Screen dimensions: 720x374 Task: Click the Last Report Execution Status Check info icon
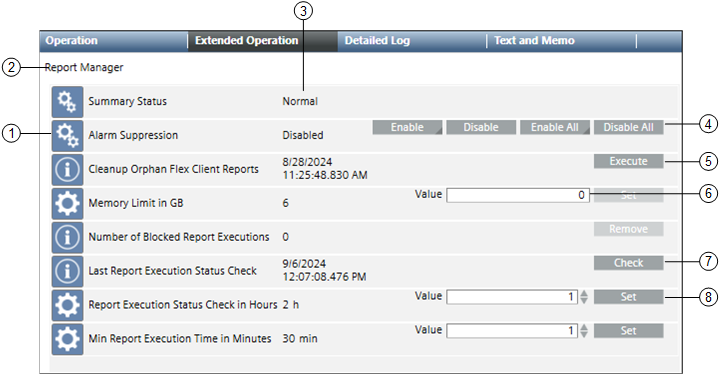click(x=68, y=271)
